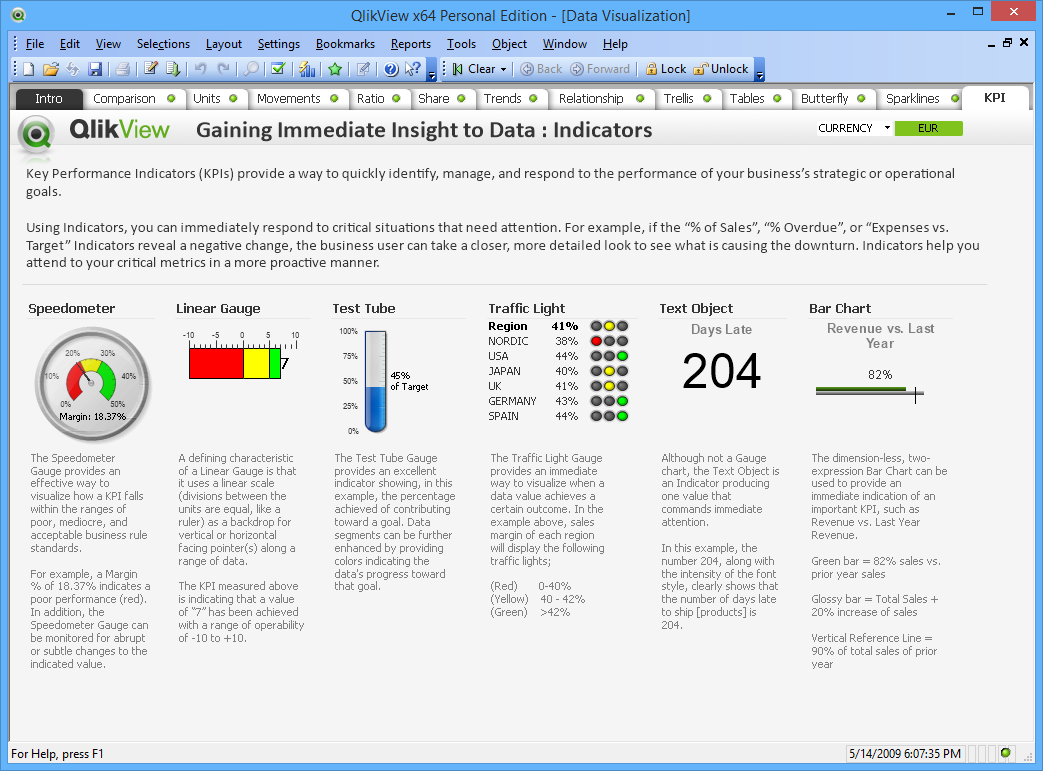Screen dimensions: 1043x771
Task: Click the Search magnifier icon
Action: 251,69
